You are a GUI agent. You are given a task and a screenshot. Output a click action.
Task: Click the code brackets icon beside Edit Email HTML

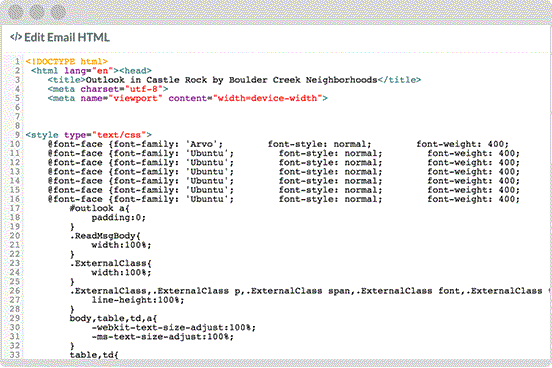click(x=16, y=37)
